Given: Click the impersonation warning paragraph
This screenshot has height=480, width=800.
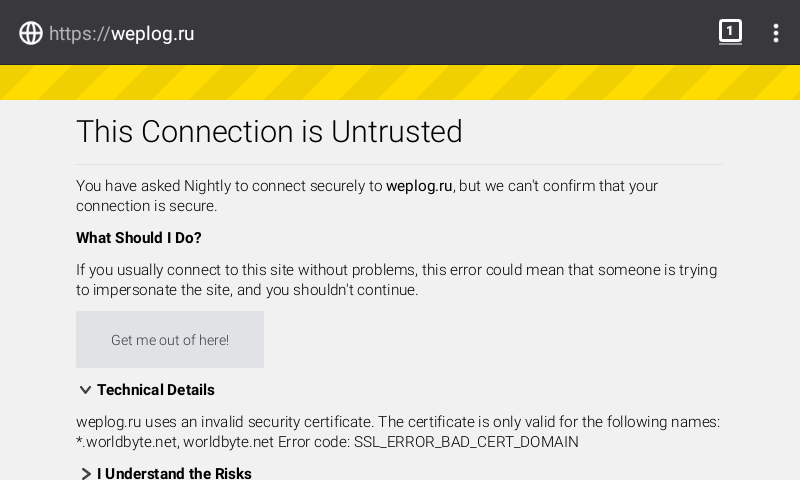Looking at the screenshot, I should click(x=396, y=280).
